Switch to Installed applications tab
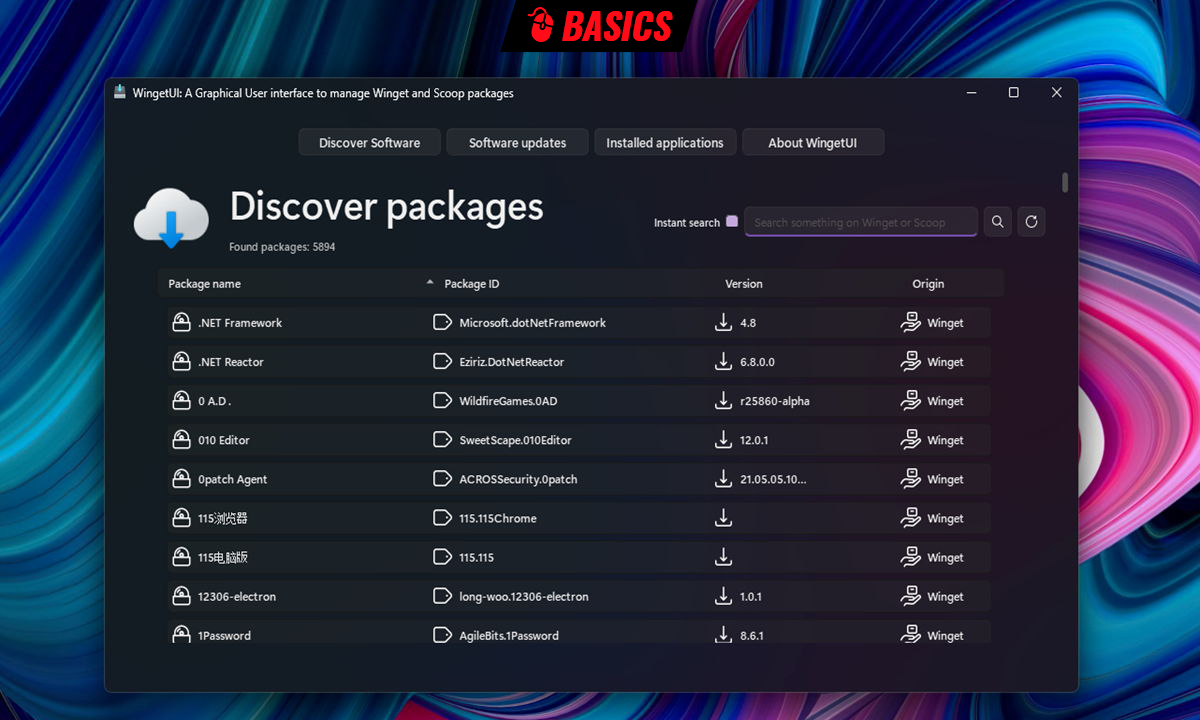 pos(665,143)
